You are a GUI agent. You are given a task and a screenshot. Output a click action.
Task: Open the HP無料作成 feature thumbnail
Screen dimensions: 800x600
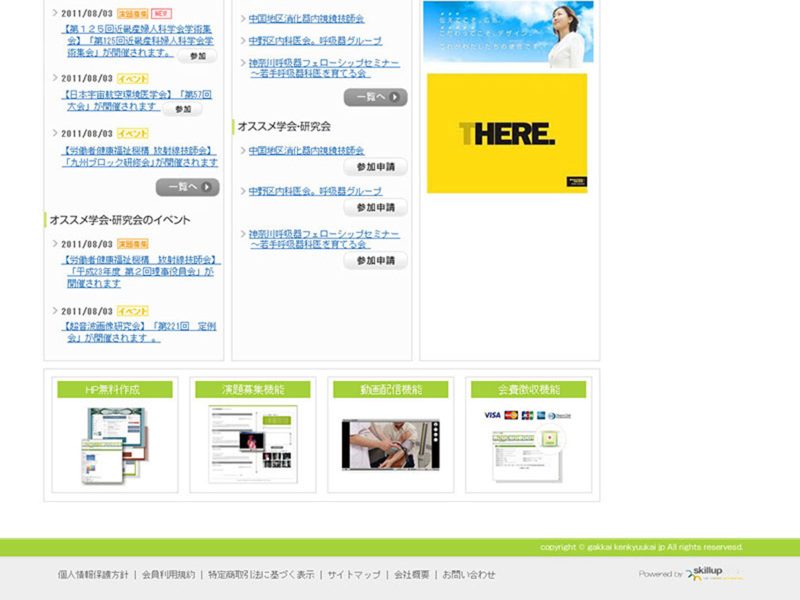point(113,444)
